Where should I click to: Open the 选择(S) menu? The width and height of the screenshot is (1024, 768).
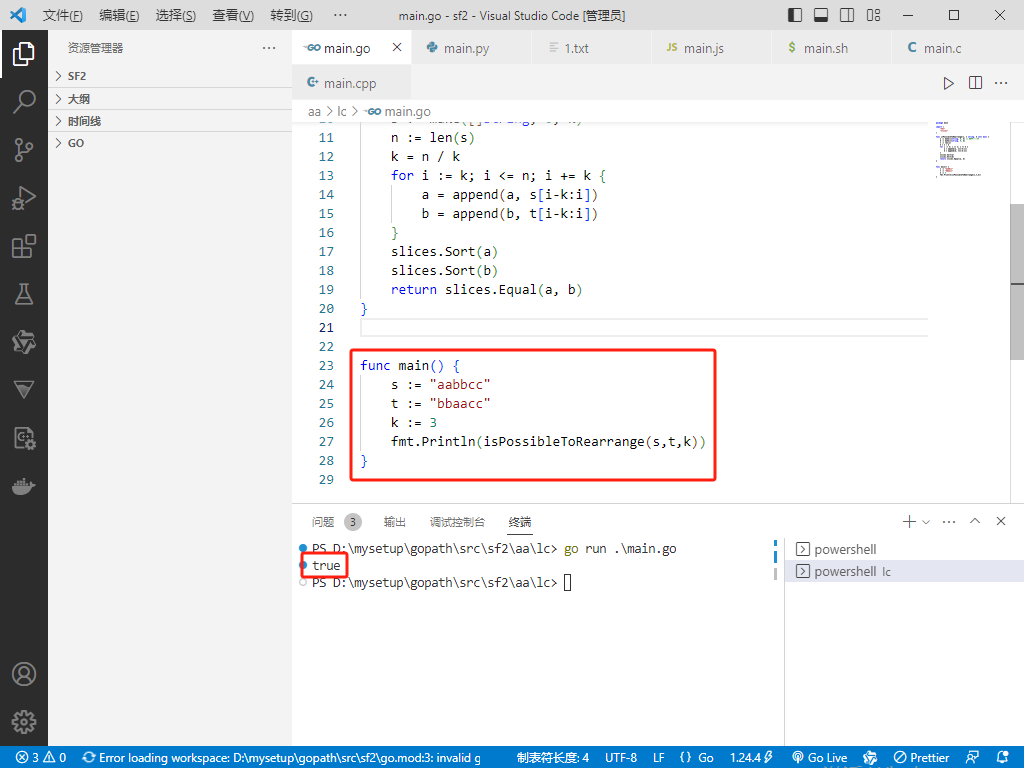coord(176,15)
